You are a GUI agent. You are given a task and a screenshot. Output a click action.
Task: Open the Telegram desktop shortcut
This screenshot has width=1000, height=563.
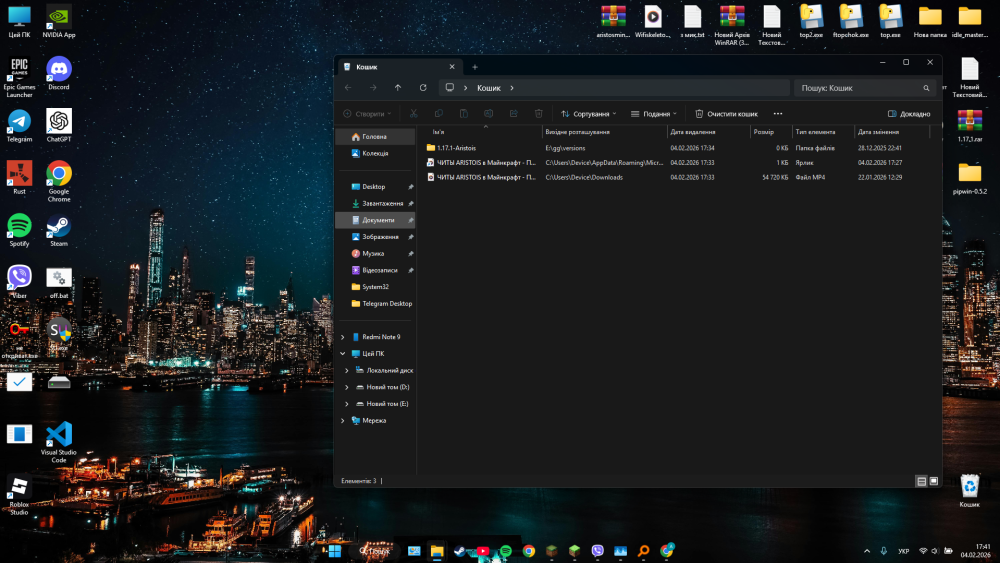click(x=19, y=126)
